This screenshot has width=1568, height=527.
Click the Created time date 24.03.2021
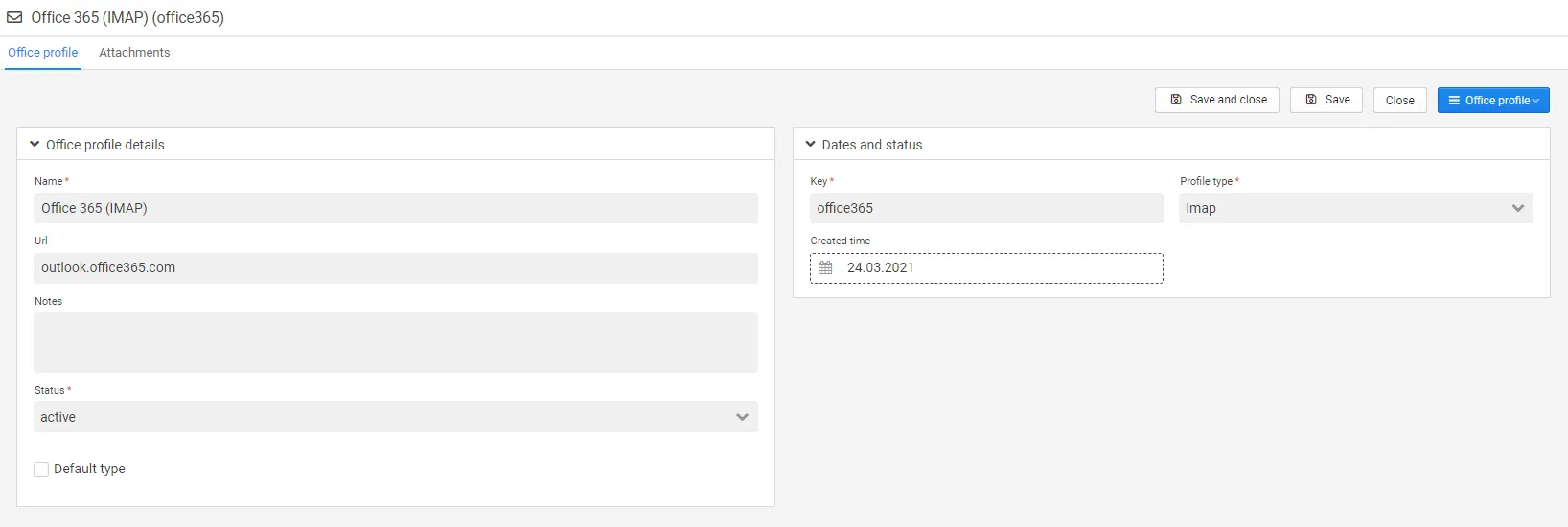[x=881, y=268]
